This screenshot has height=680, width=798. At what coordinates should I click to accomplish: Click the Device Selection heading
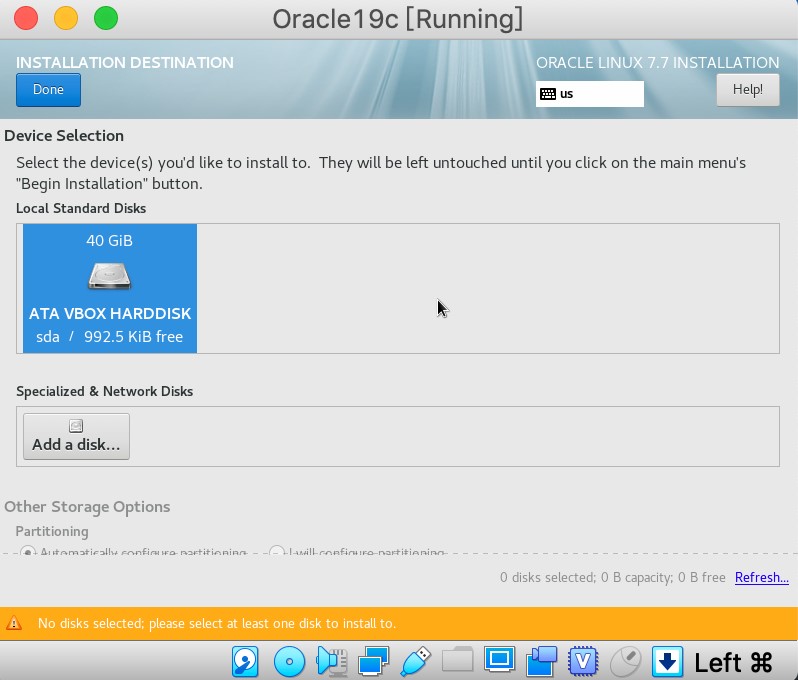click(64, 136)
